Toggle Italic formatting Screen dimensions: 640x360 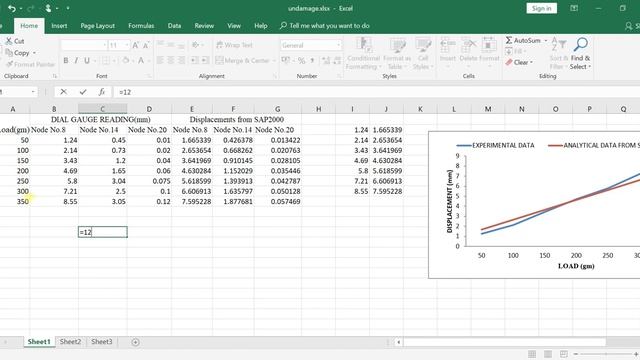76,60
